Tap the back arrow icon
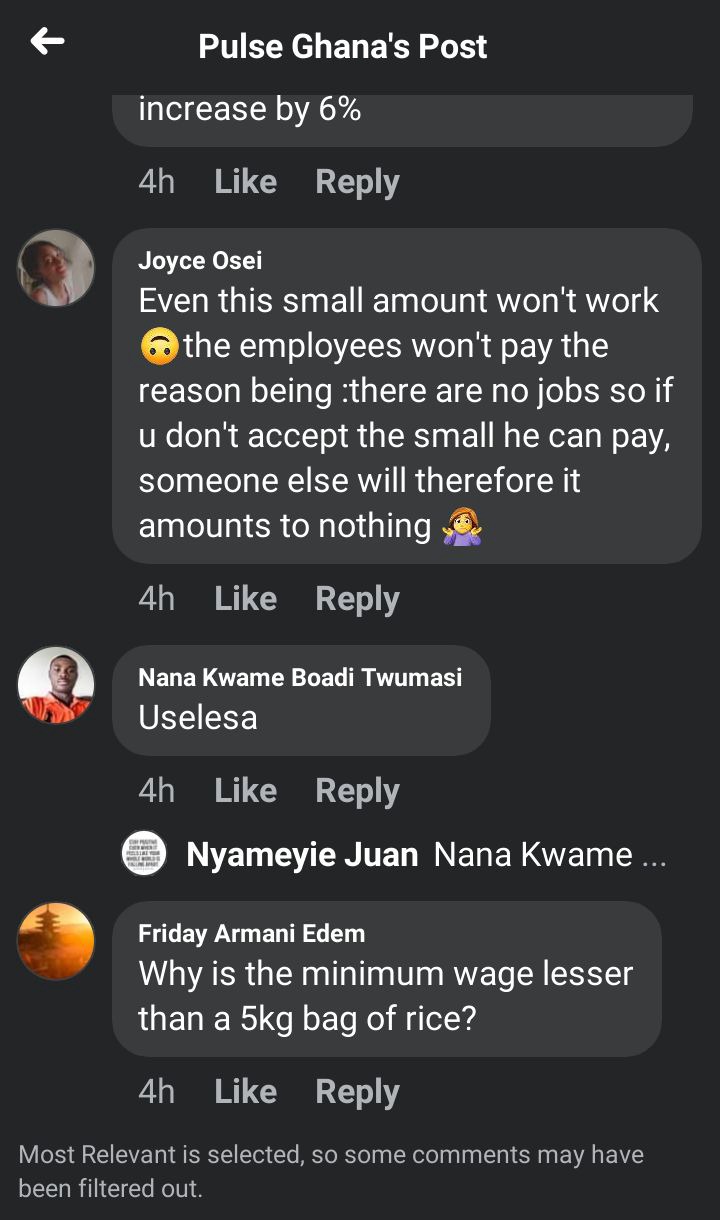 [47, 42]
